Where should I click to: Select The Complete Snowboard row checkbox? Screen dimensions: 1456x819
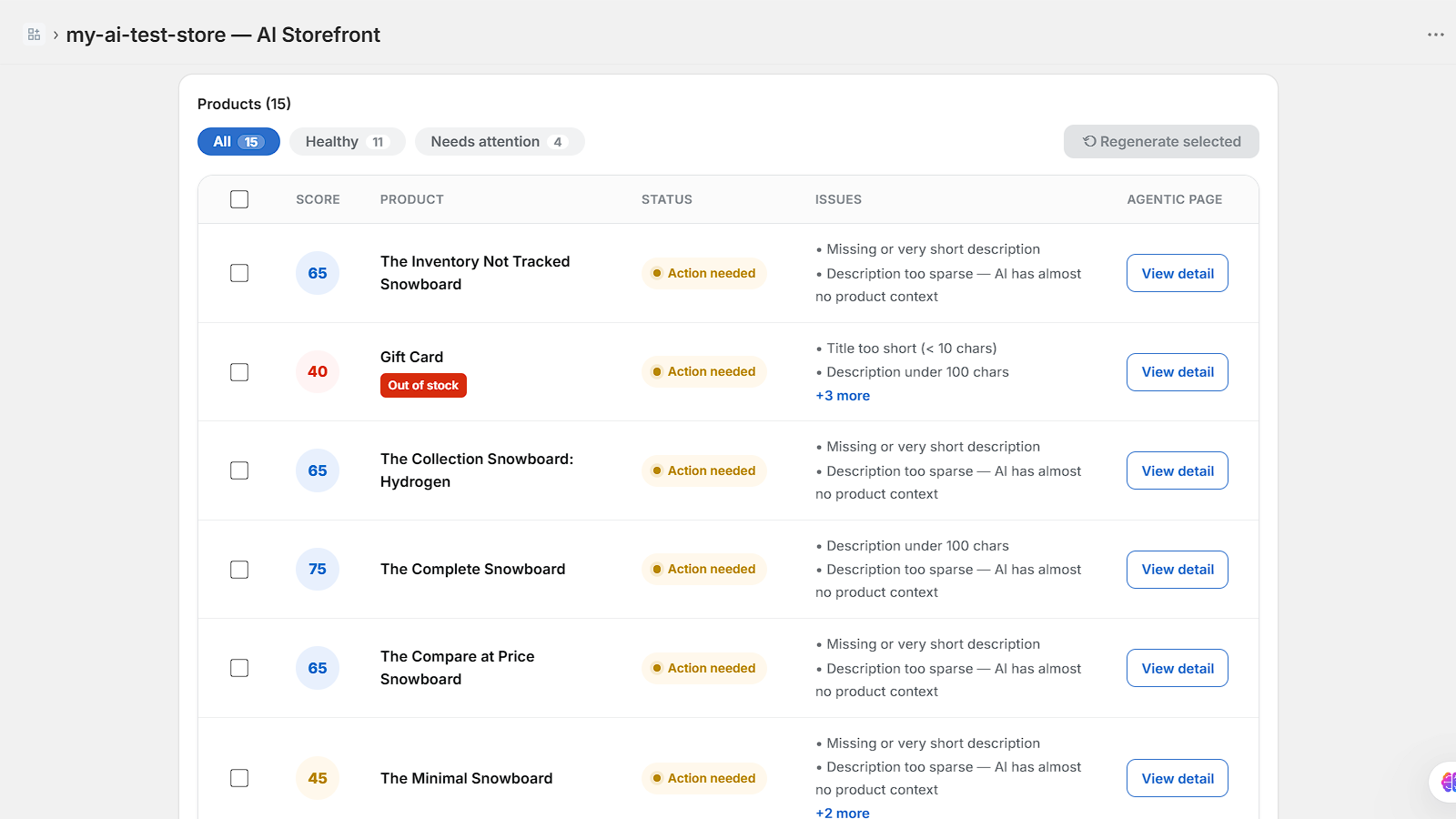point(239,570)
